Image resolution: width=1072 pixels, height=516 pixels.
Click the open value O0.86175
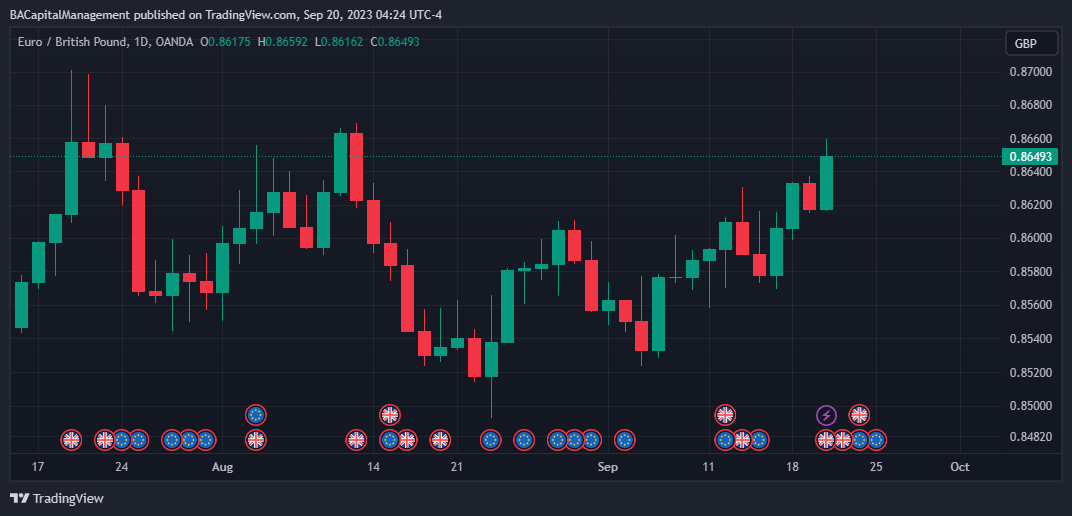pos(226,42)
